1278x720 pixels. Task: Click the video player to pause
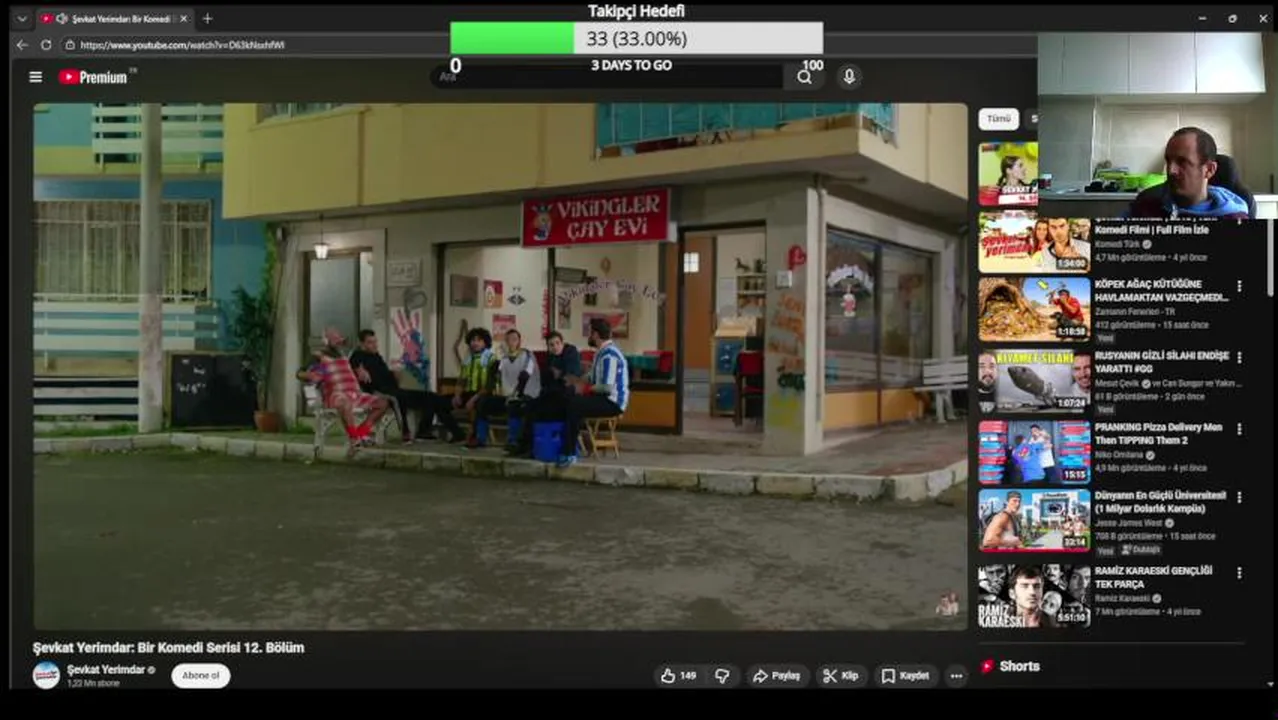[500, 366]
